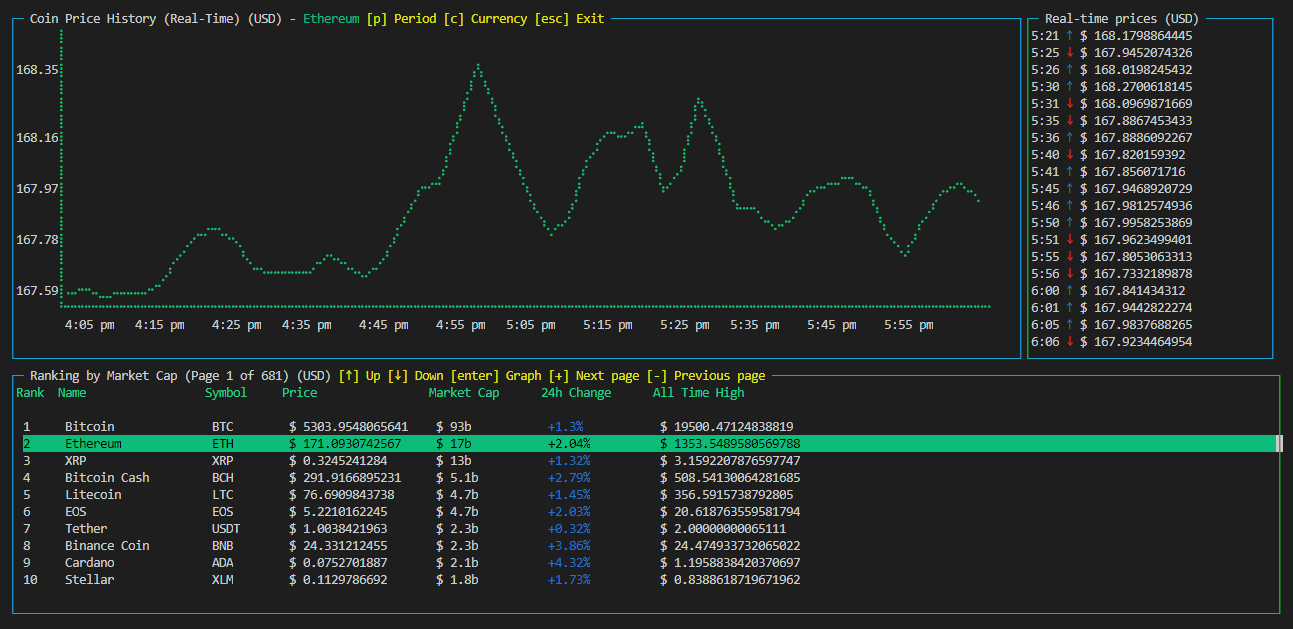Click the +4.32% change for Cardano
Viewport: 1293px width, 629px height.
pyautogui.click(x=569, y=563)
